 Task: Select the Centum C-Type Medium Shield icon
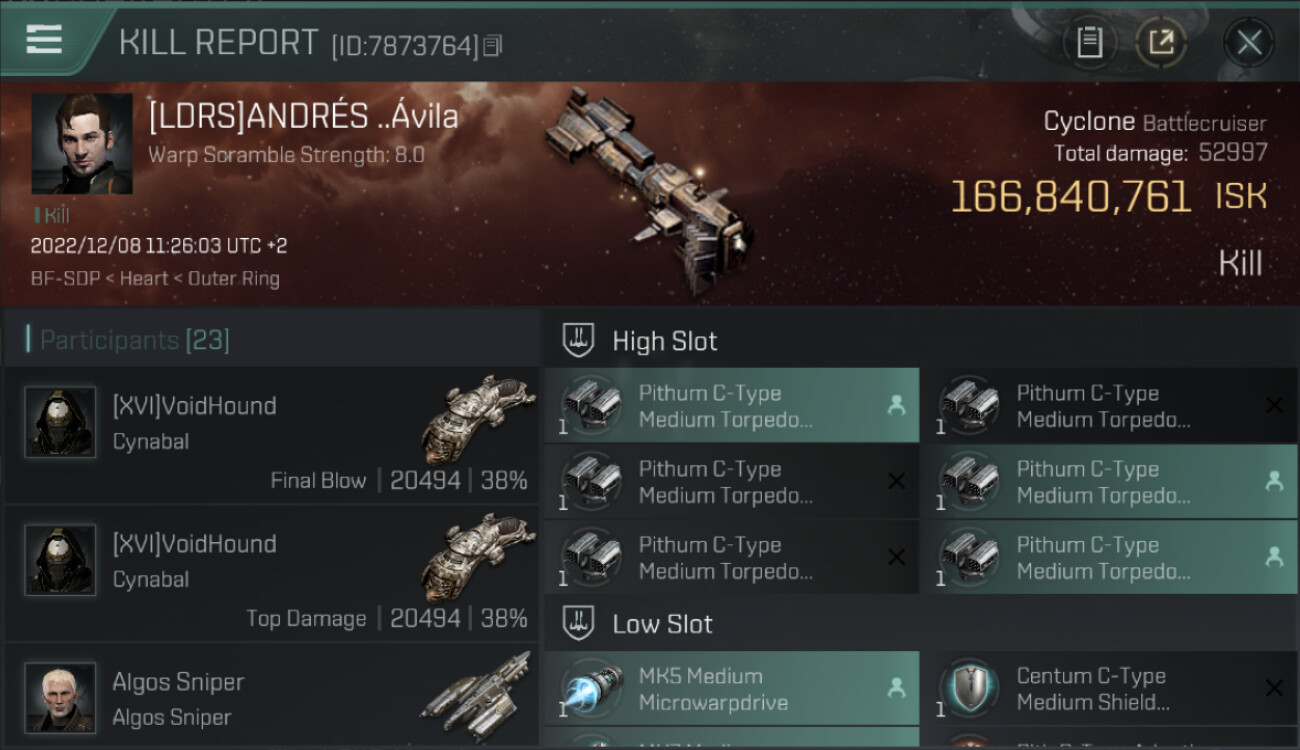tap(969, 689)
